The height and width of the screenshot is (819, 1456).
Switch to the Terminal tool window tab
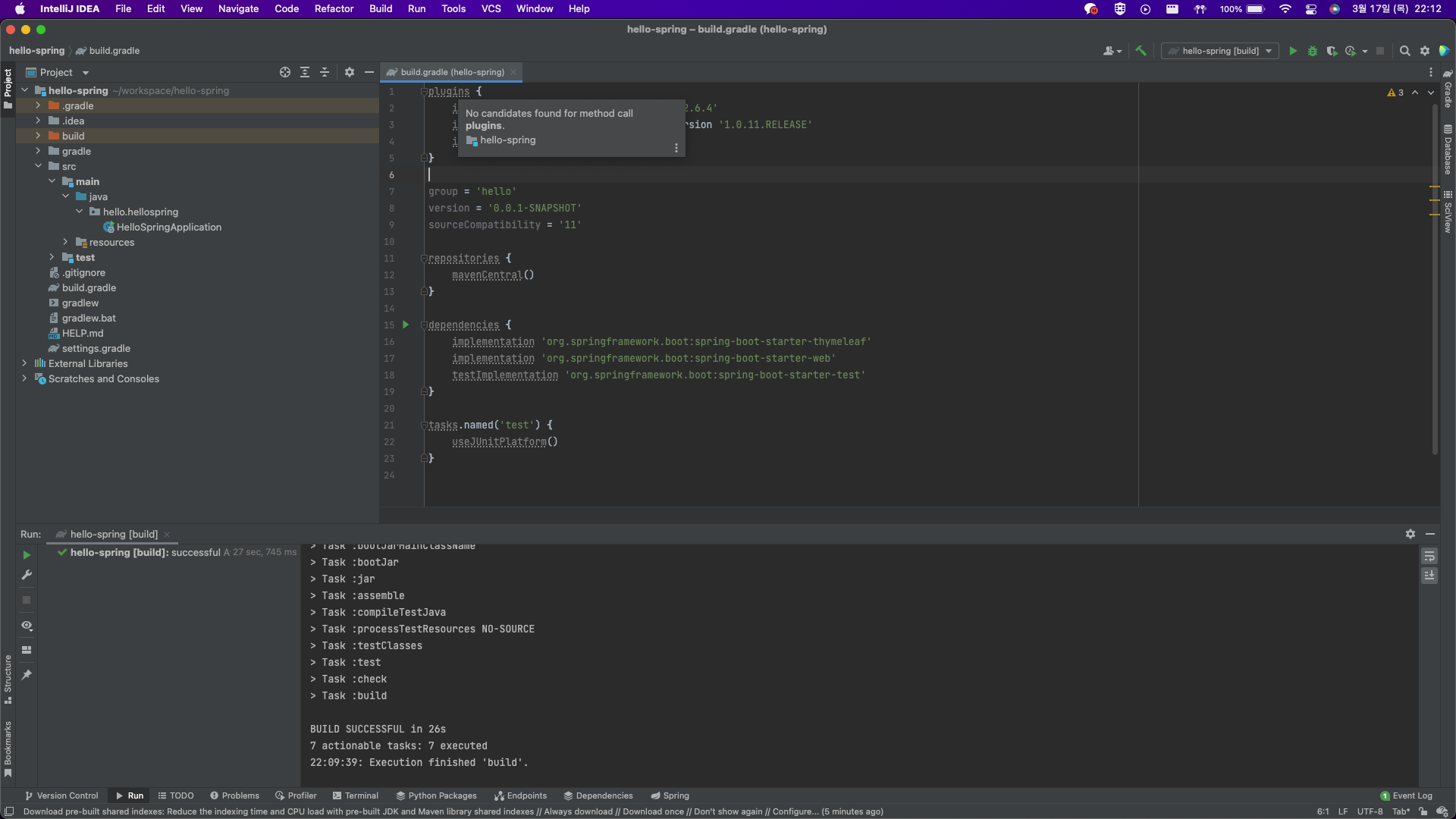[x=355, y=795]
